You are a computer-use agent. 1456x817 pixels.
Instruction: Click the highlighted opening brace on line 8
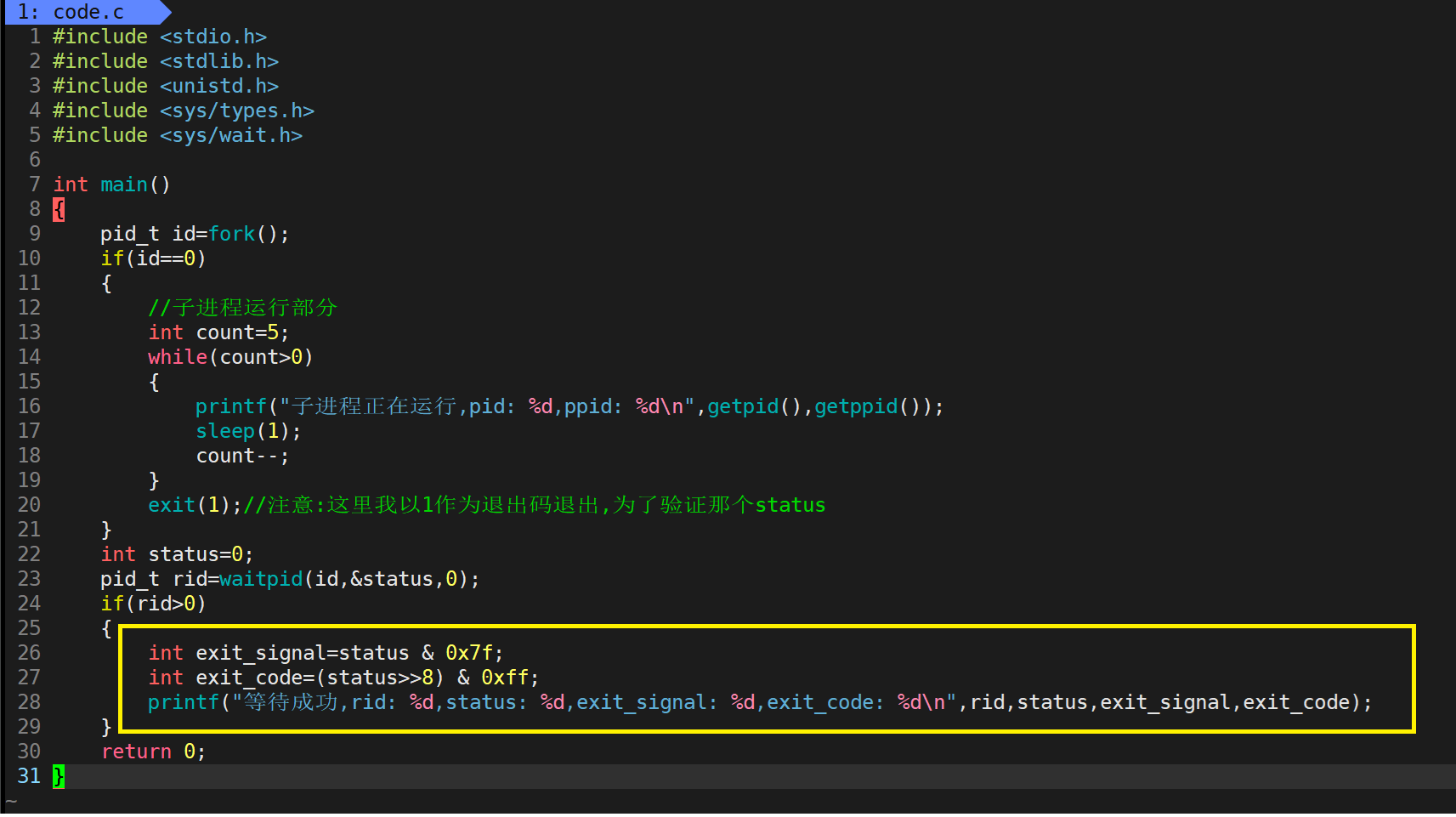59,209
